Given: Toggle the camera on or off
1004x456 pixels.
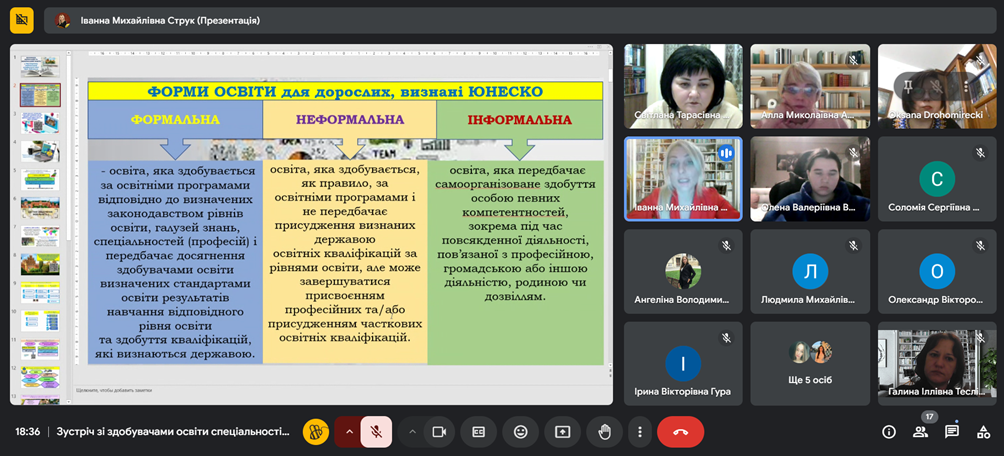Looking at the screenshot, I should point(439,432).
